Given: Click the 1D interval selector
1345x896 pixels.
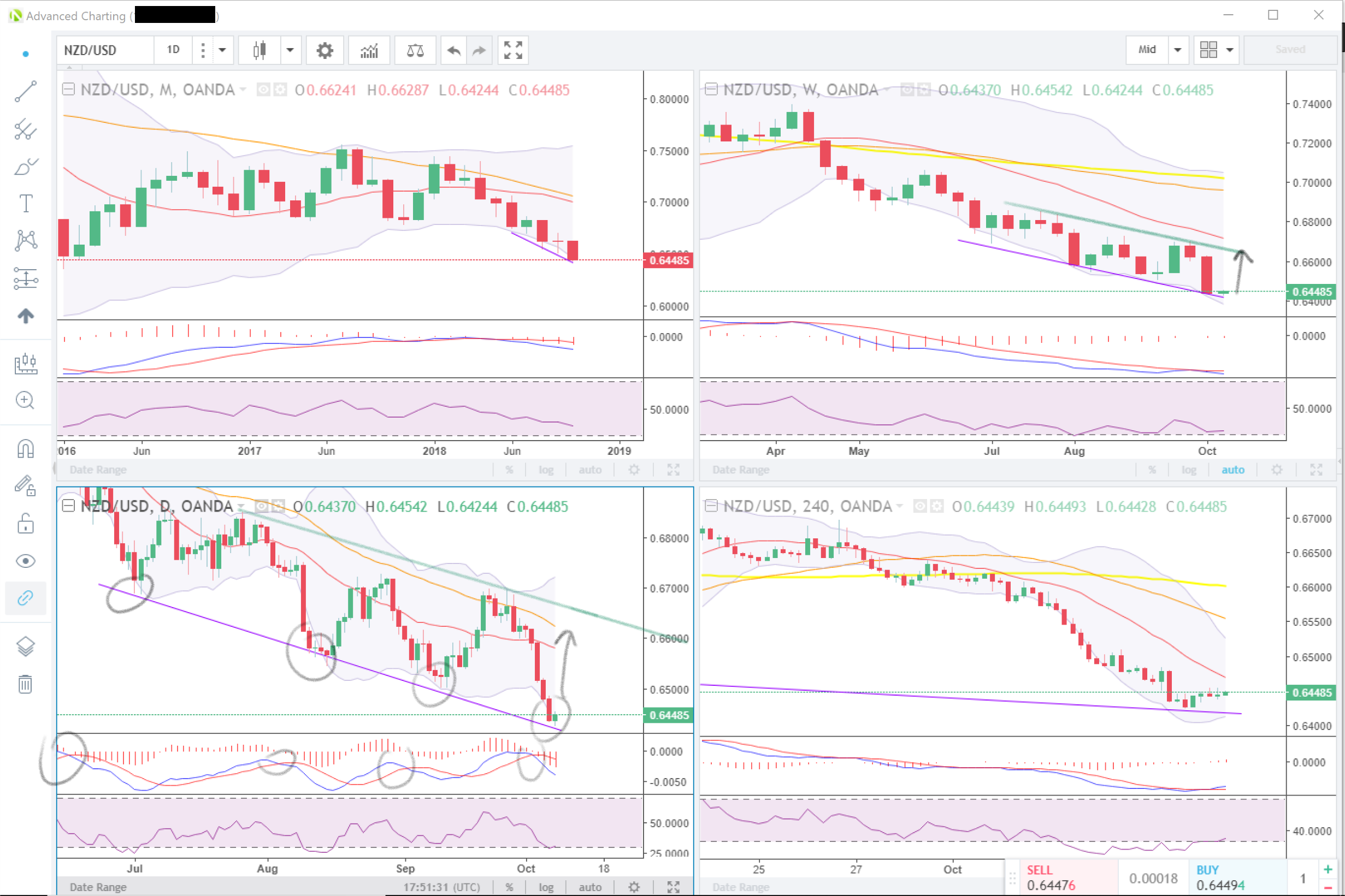Looking at the screenshot, I should (173, 50).
